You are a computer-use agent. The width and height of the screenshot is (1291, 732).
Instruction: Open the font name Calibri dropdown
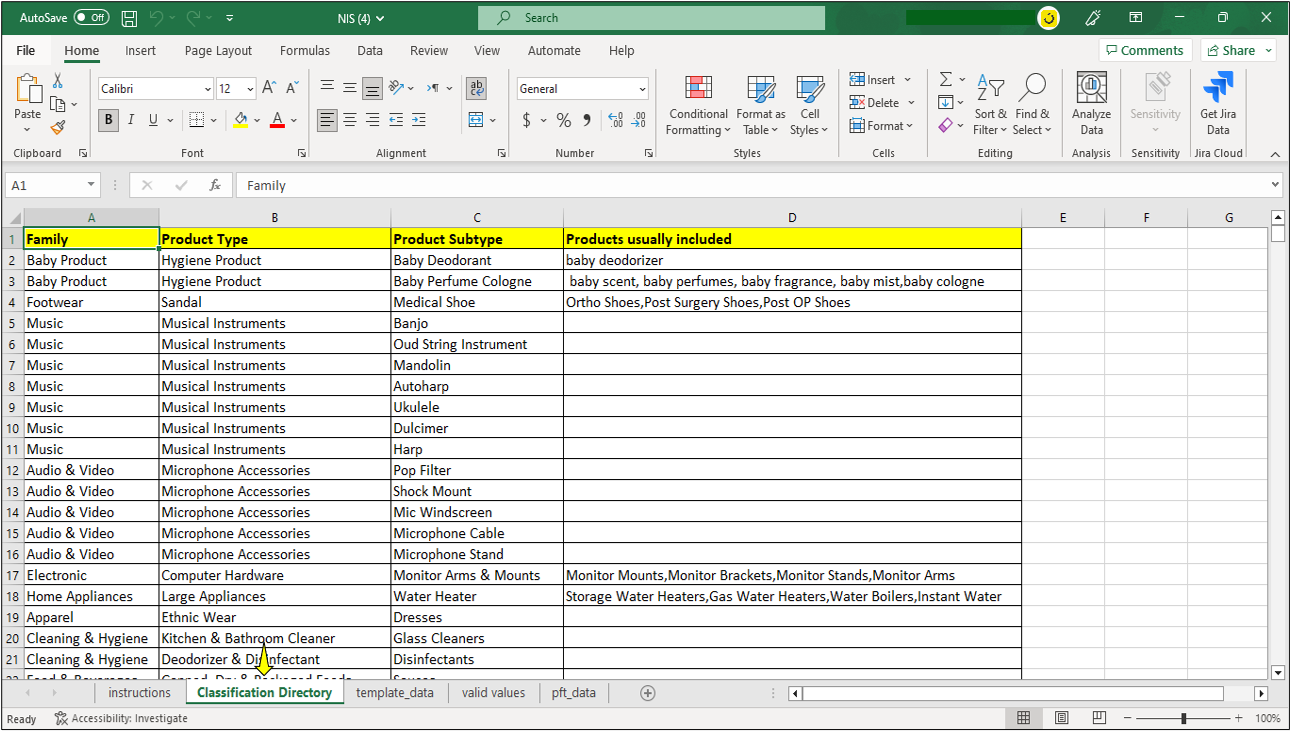(x=207, y=89)
